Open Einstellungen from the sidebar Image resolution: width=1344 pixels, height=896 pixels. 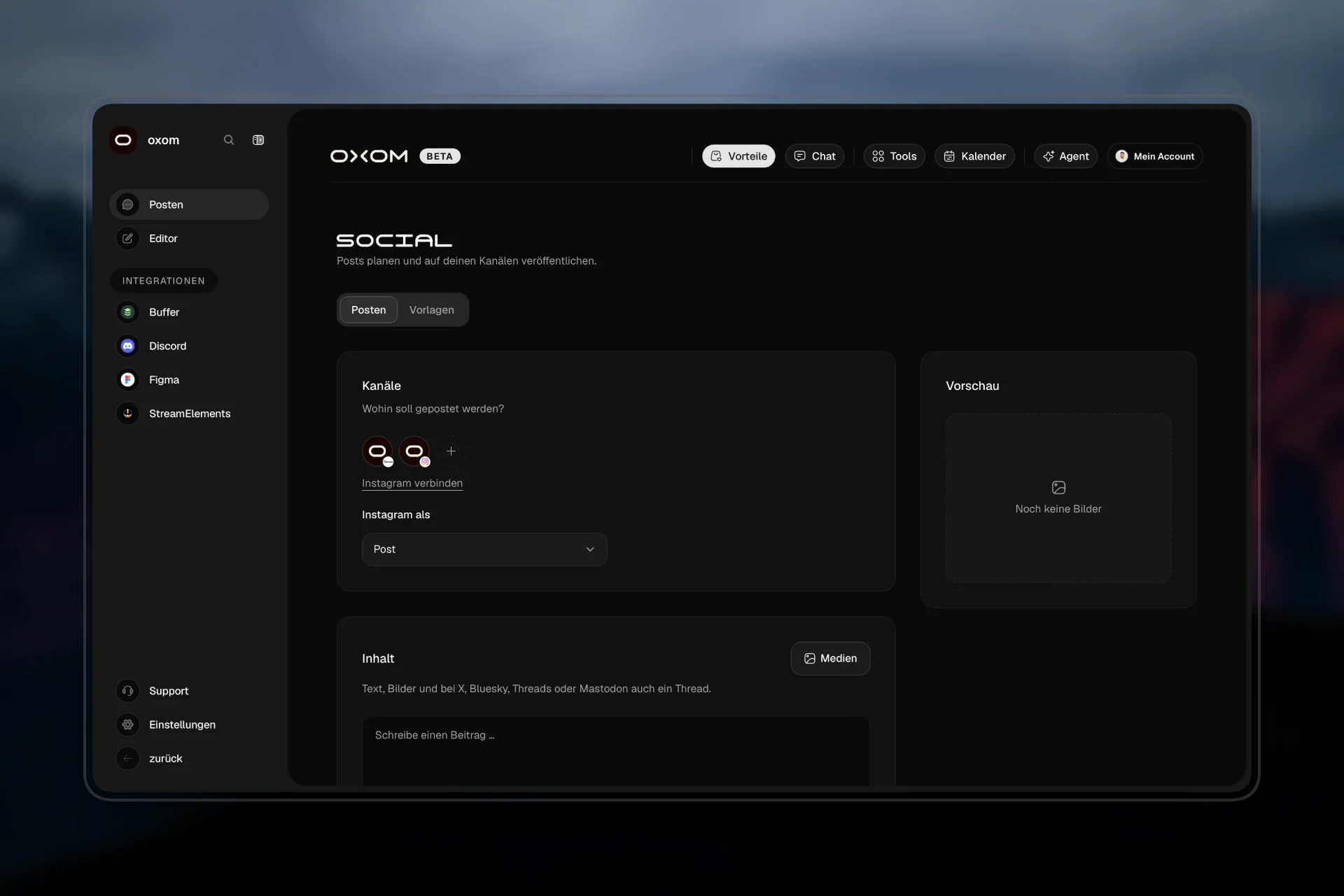(189, 724)
